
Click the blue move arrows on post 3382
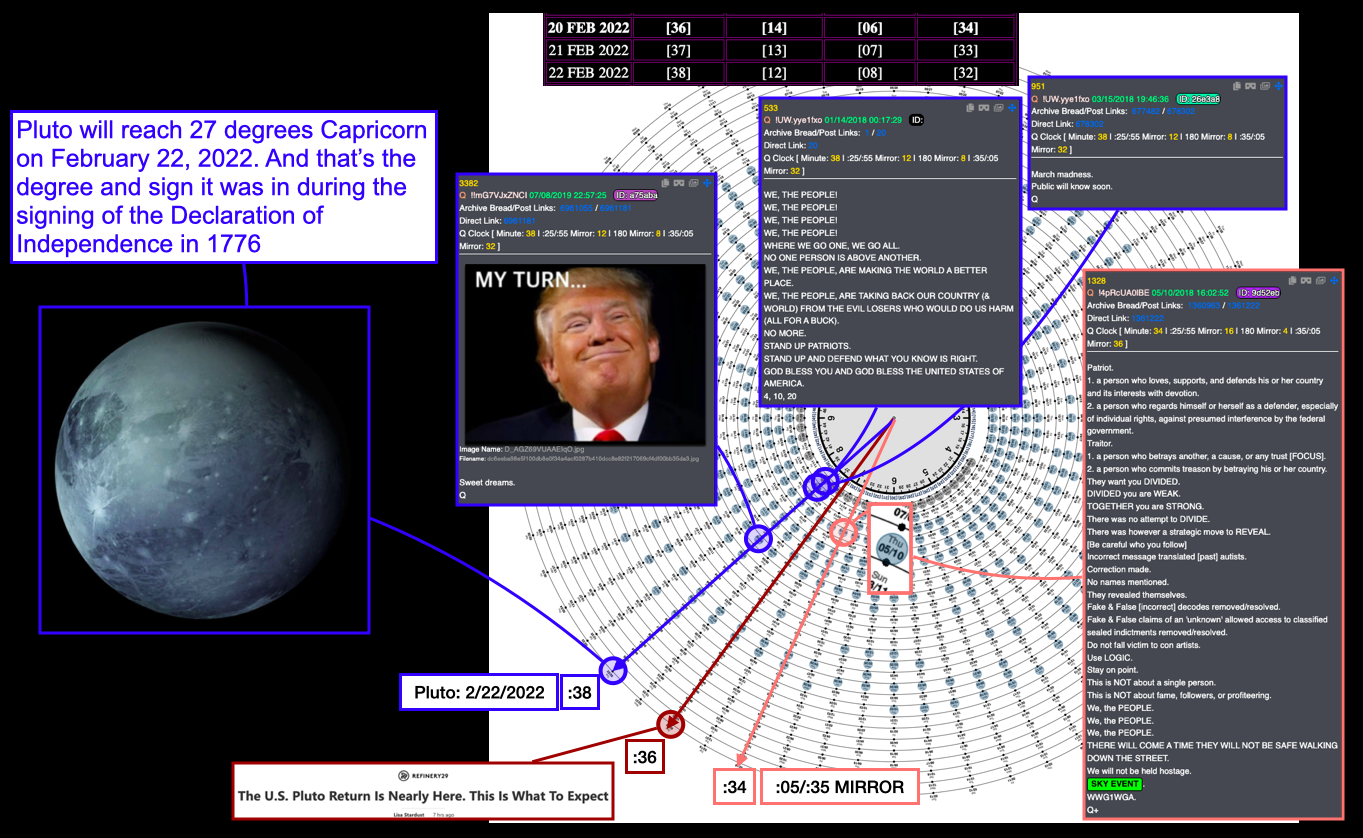[x=707, y=183]
